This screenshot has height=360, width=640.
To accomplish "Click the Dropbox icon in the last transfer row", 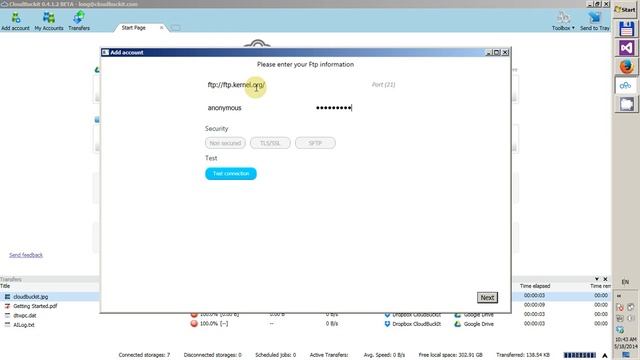I will (x=387, y=324).
